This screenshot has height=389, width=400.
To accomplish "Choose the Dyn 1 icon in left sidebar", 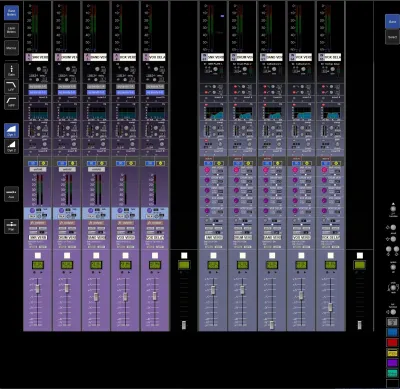I will click(x=11, y=130).
